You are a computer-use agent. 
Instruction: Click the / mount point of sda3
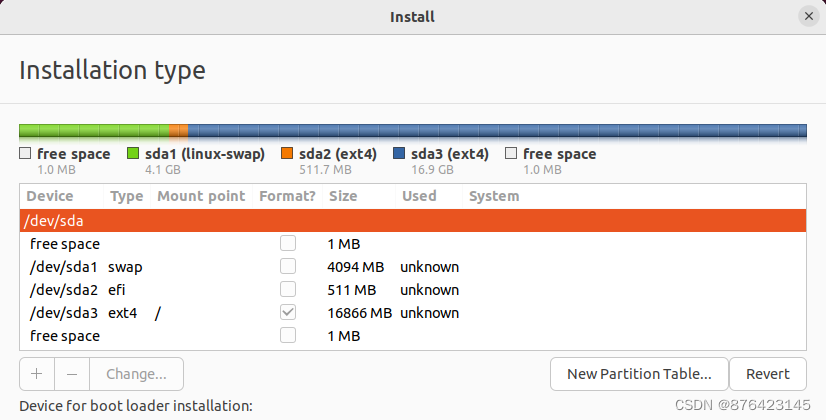158,313
